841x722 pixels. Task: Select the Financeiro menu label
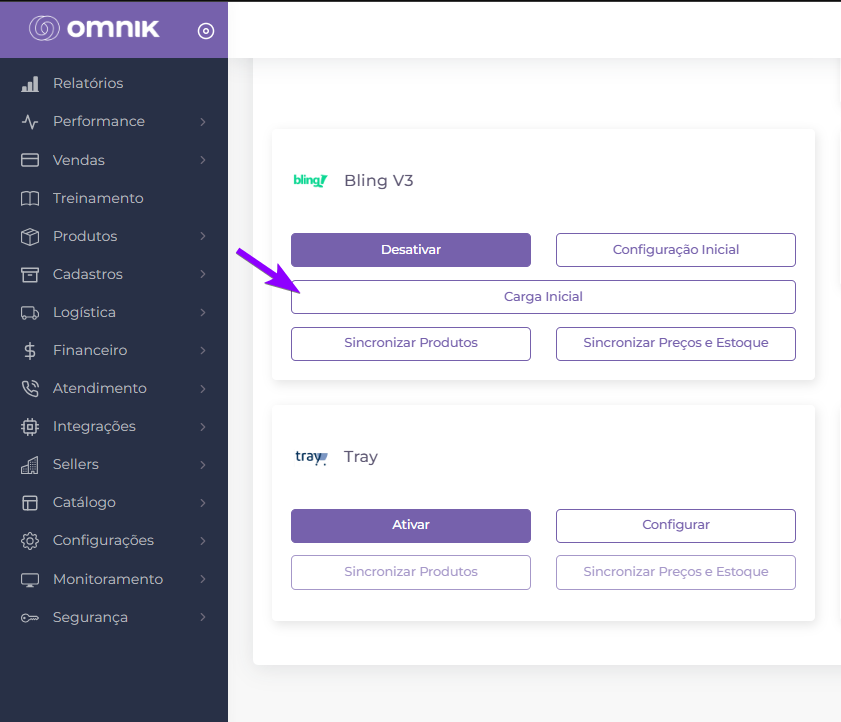coord(90,350)
